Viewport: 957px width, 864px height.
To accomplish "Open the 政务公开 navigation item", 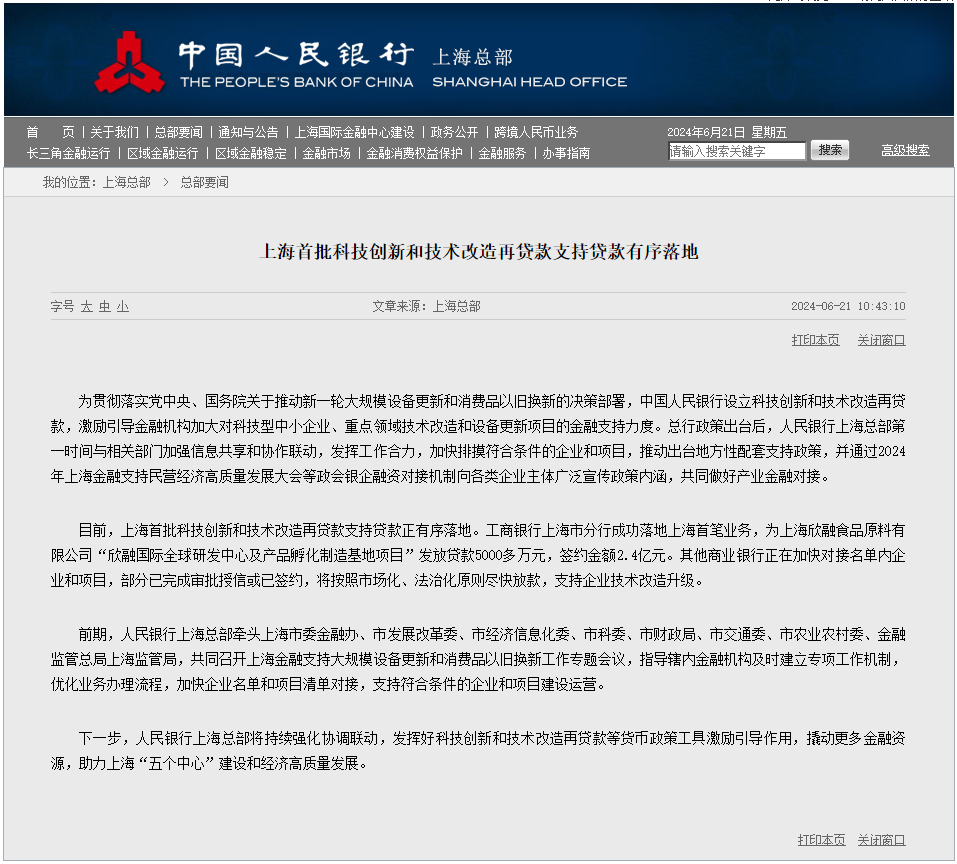I will 454,132.
